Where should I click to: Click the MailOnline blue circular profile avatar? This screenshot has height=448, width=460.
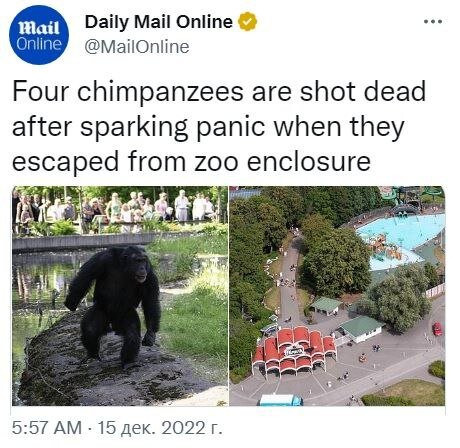pyautogui.click(x=39, y=35)
